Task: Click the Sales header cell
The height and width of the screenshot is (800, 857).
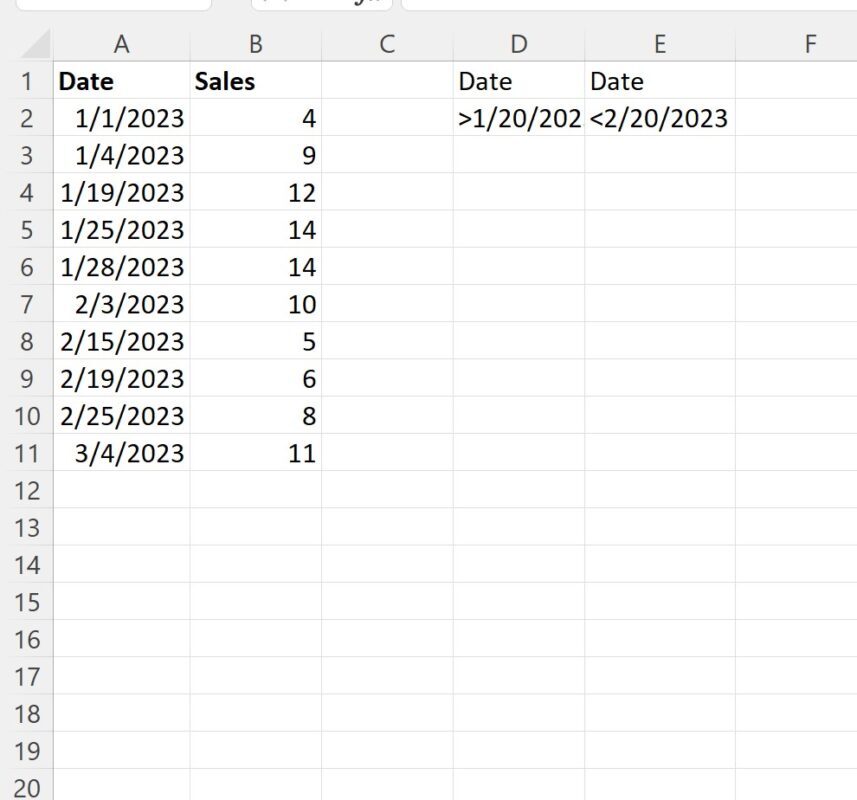Action: tap(255, 81)
